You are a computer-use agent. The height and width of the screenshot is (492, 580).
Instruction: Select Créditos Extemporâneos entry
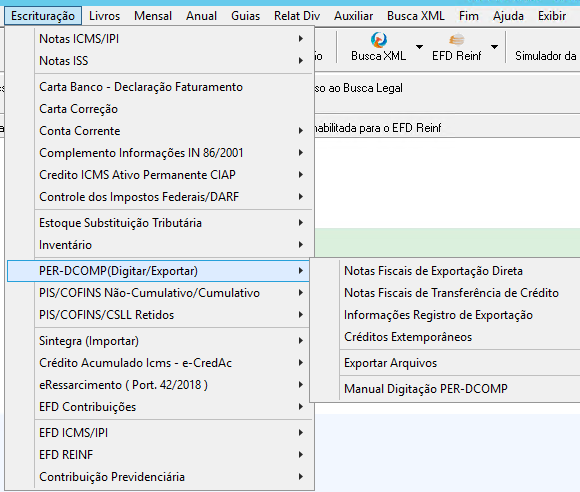408,337
